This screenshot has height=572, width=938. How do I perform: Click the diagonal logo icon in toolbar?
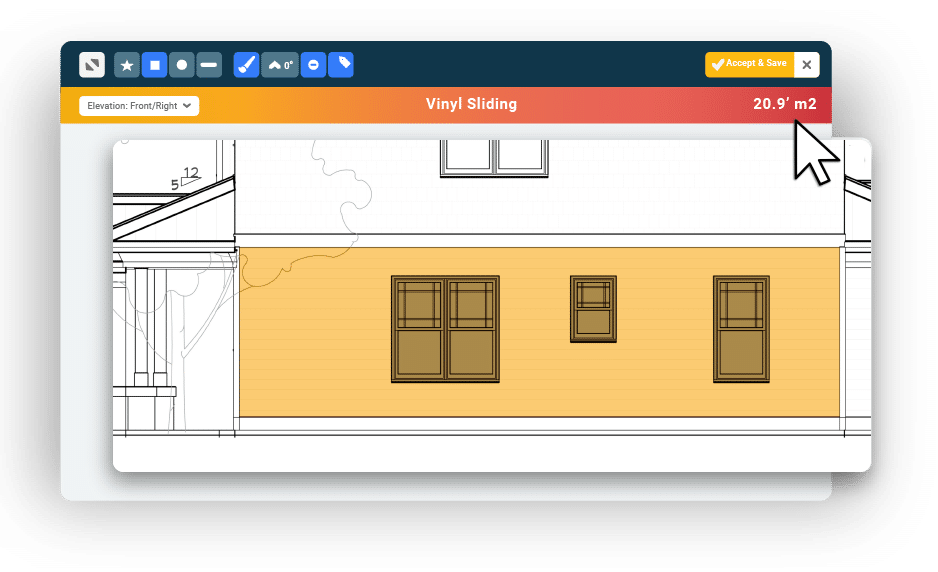[92, 65]
